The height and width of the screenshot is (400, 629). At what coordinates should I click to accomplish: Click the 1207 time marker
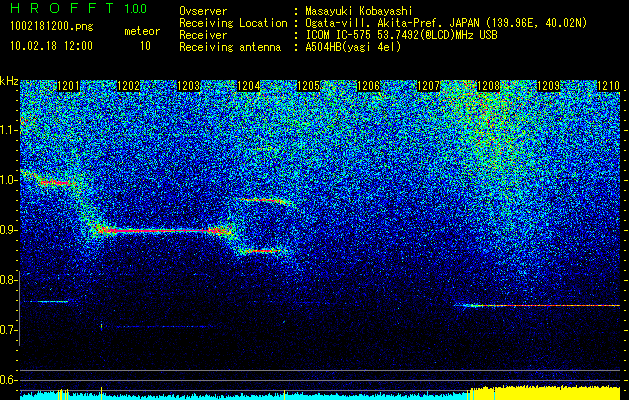coord(428,86)
